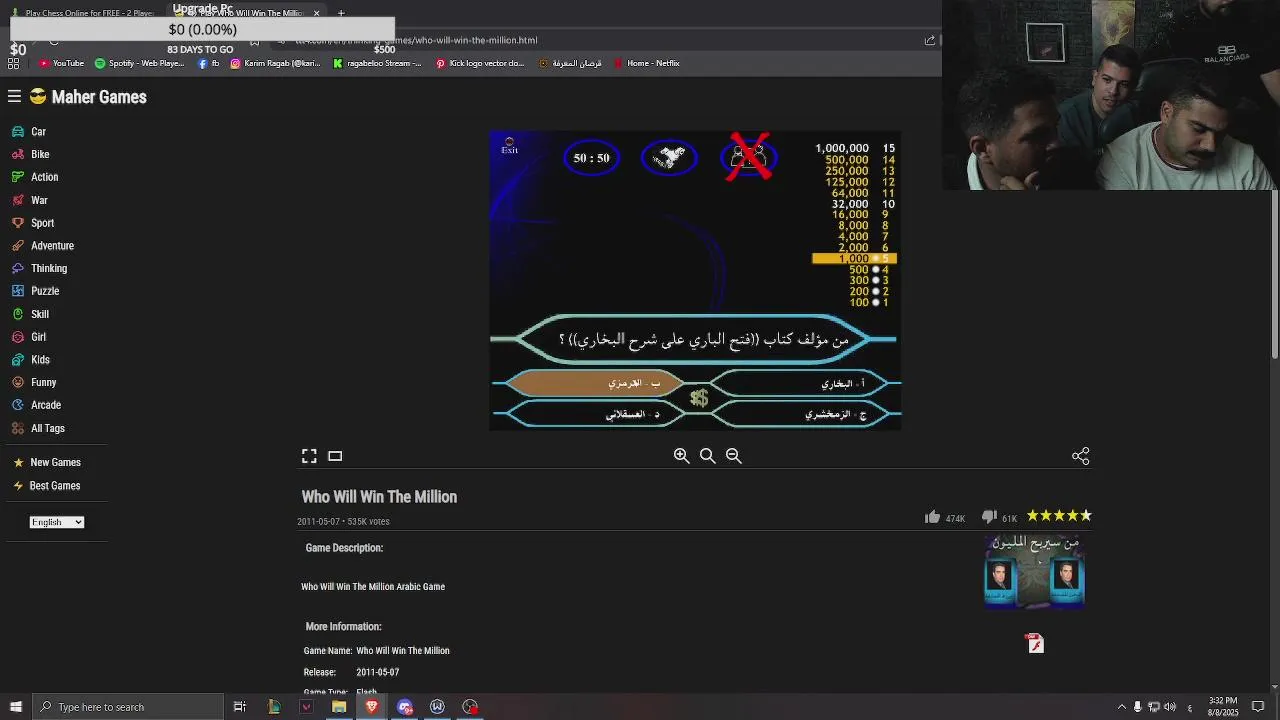The width and height of the screenshot is (1280, 720).
Task: Switch game to theater view
Action: (x=335, y=456)
